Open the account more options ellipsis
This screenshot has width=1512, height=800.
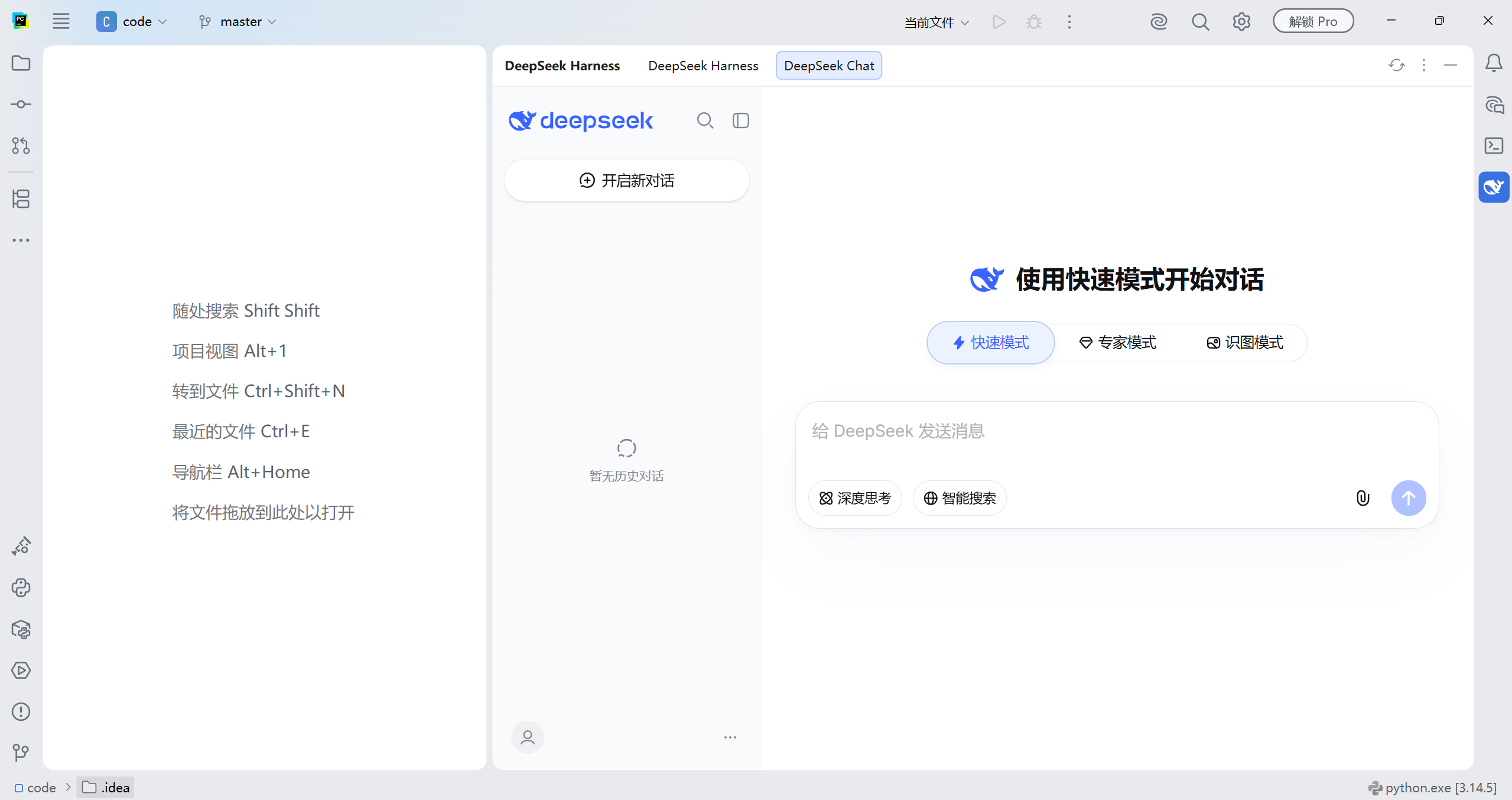point(730,737)
